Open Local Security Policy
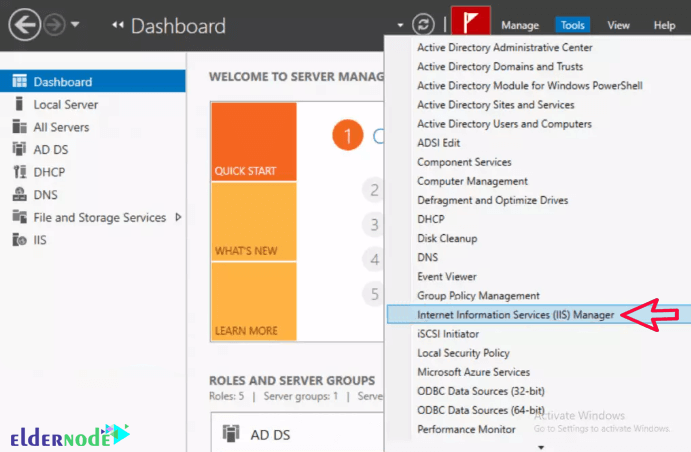Image resolution: width=691 pixels, height=452 pixels. (463, 353)
